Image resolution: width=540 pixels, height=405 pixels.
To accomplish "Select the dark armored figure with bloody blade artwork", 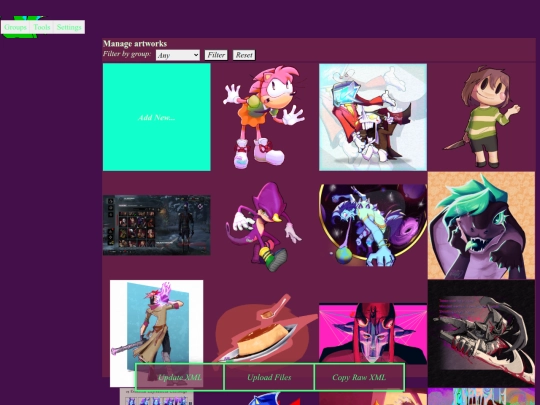I will [x=481, y=333].
